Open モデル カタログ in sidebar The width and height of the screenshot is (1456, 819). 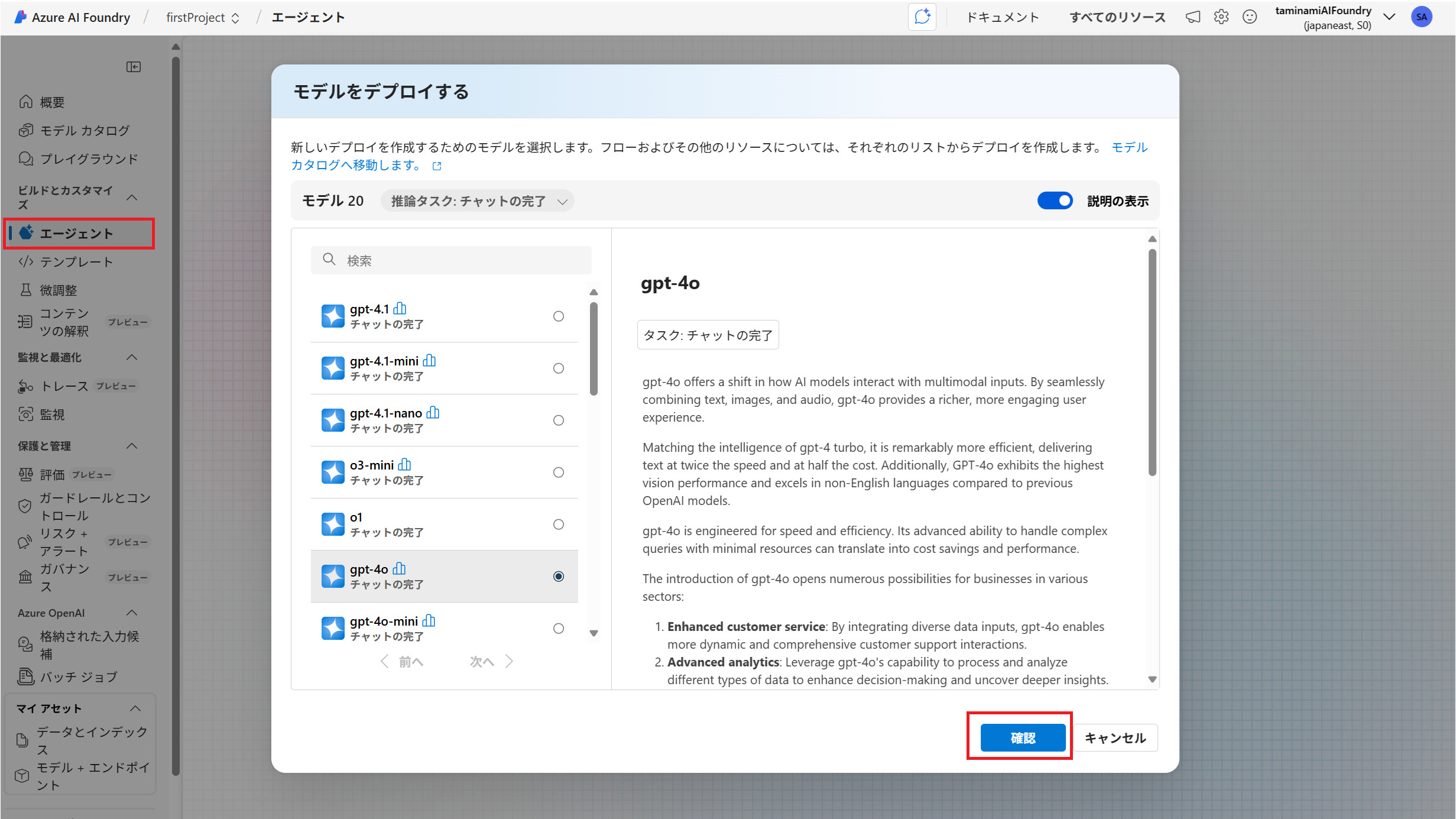tap(85, 131)
